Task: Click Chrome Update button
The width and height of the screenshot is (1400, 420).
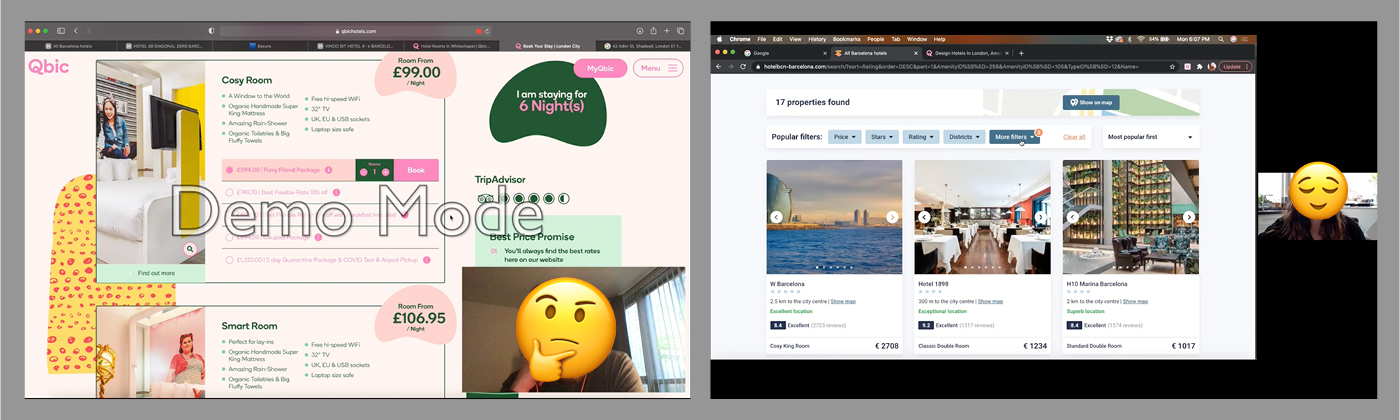Action: pyautogui.click(x=1235, y=66)
